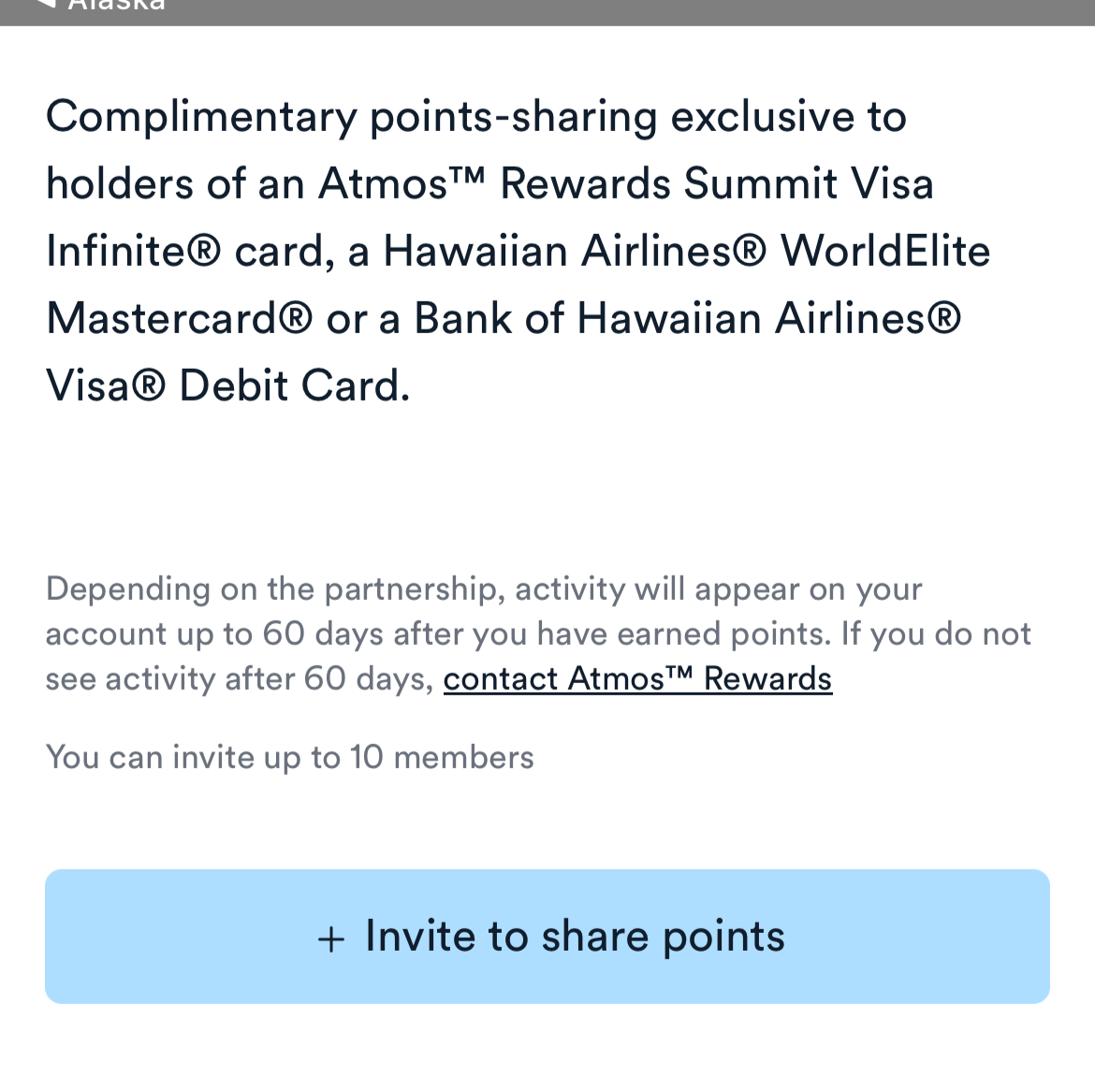Tap the 'Alaska' back label in status bar
This screenshot has width=1095, height=1092.
tap(116, 6)
